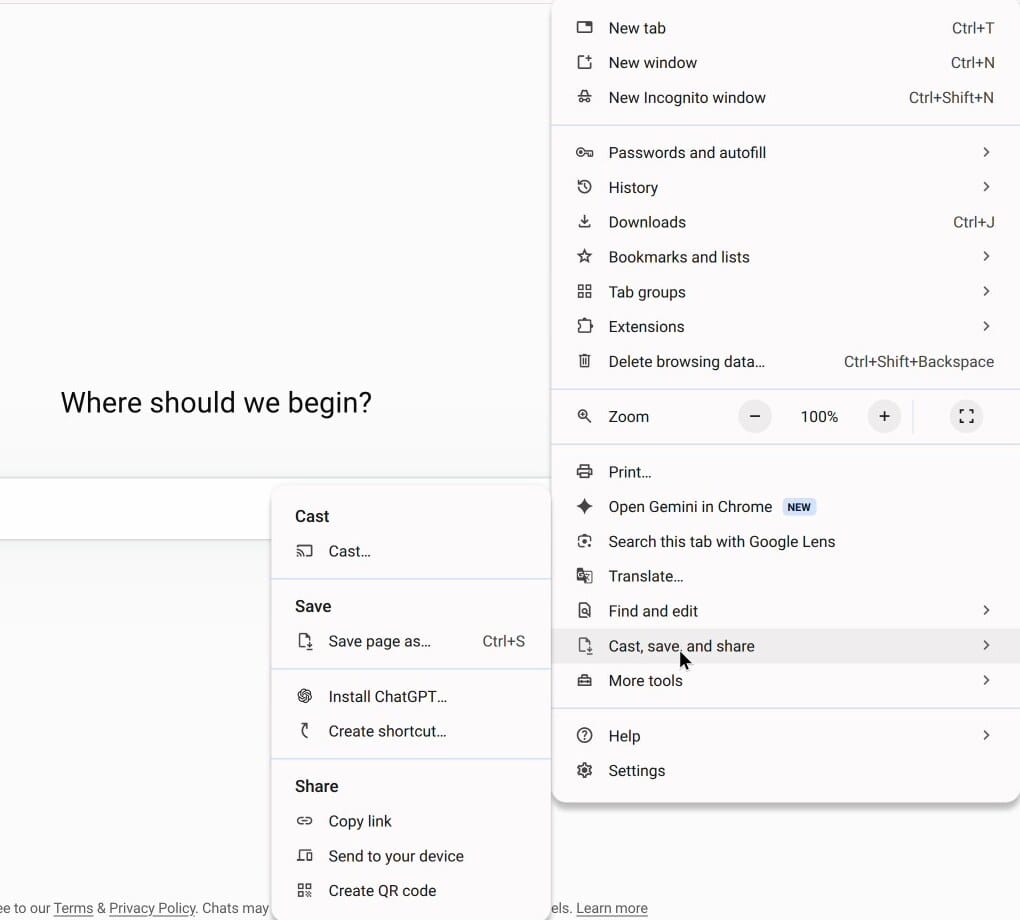Click the Find and edit icon
This screenshot has width=1020, height=920.
pyautogui.click(x=584, y=610)
